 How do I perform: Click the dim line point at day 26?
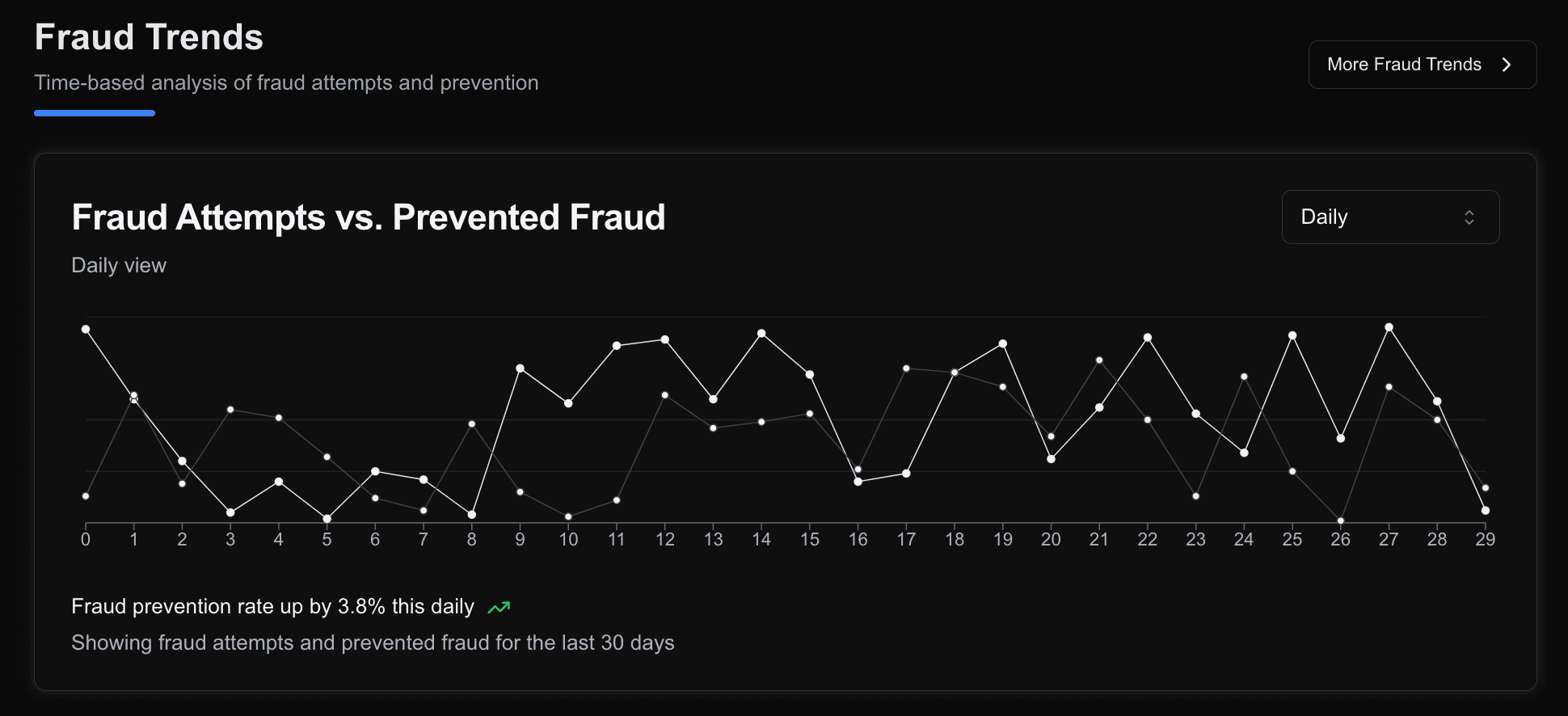tap(1340, 521)
